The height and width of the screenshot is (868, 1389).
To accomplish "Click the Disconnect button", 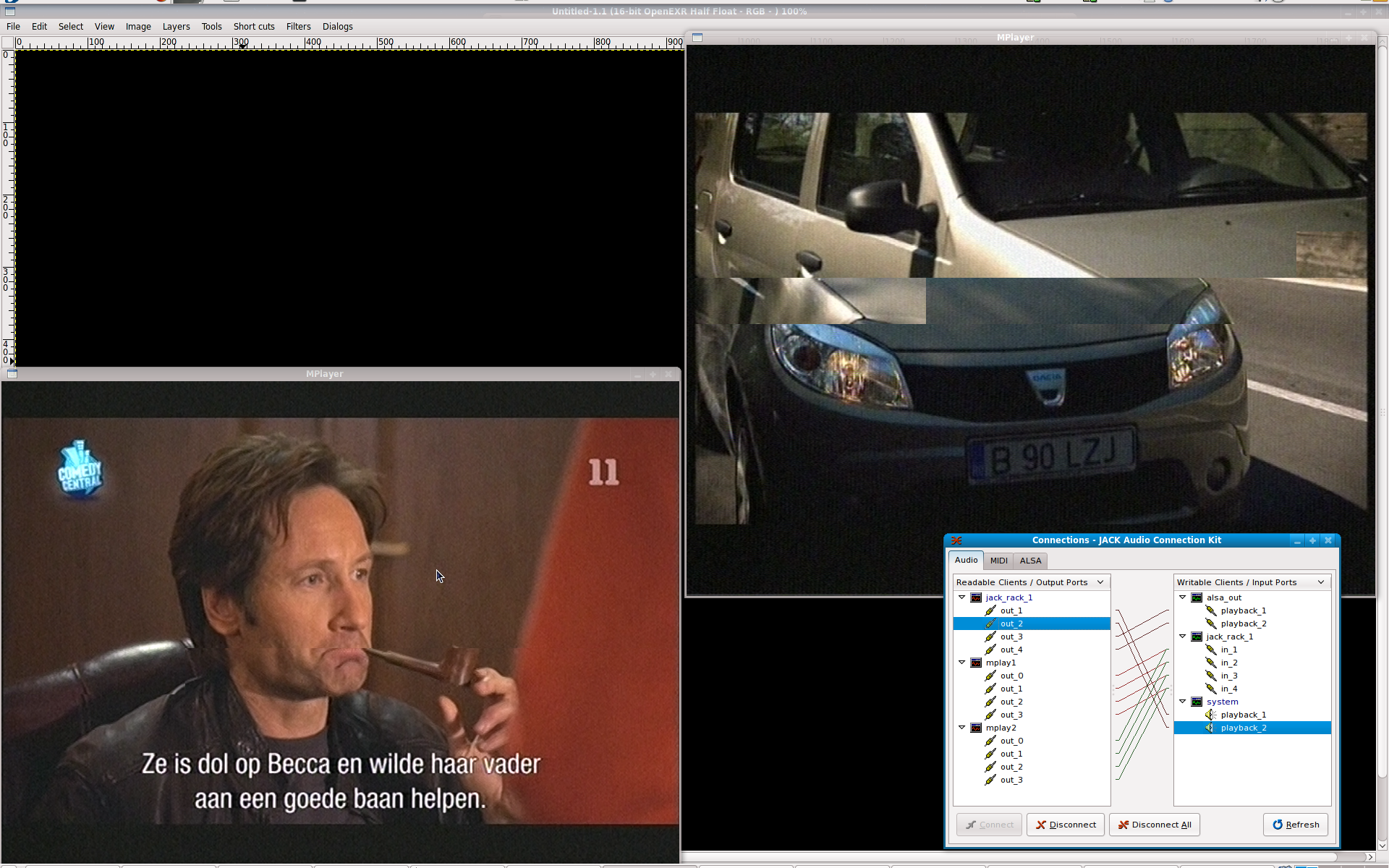I will coord(1065,825).
